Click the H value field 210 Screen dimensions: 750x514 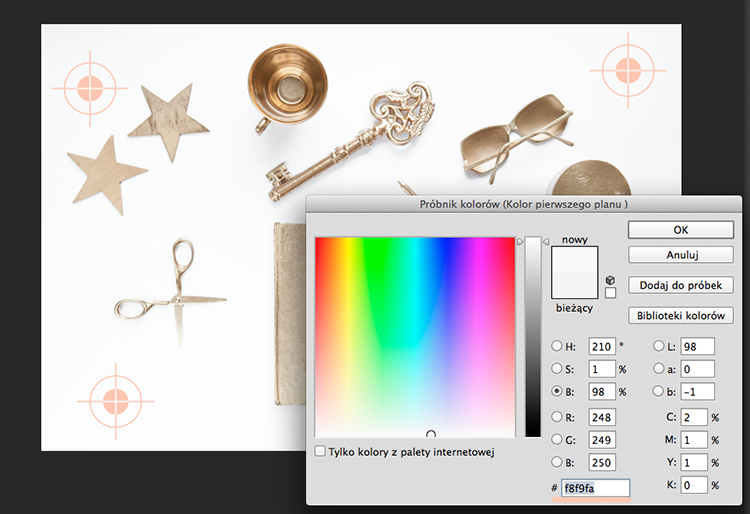click(x=602, y=346)
